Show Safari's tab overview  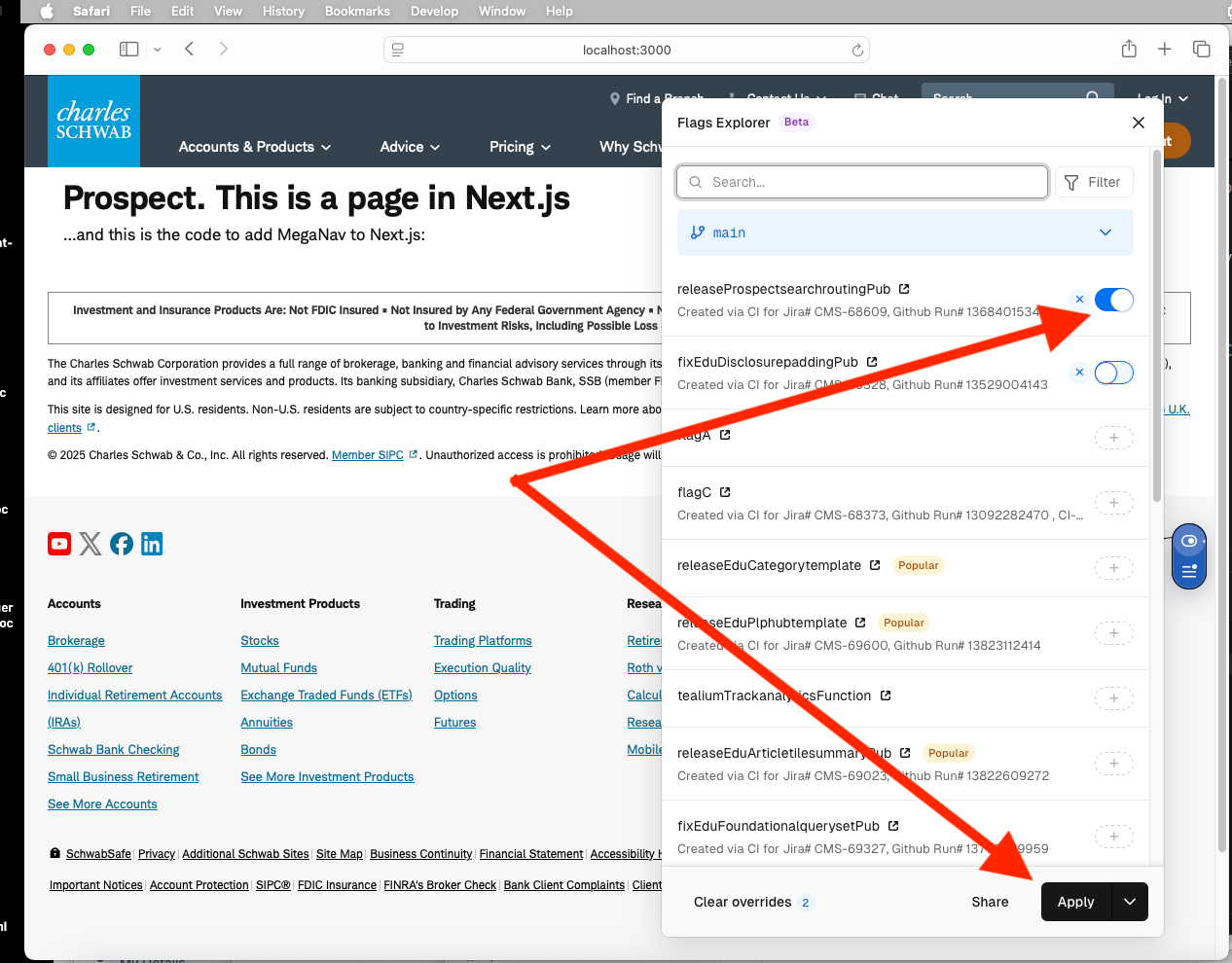(x=1202, y=50)
